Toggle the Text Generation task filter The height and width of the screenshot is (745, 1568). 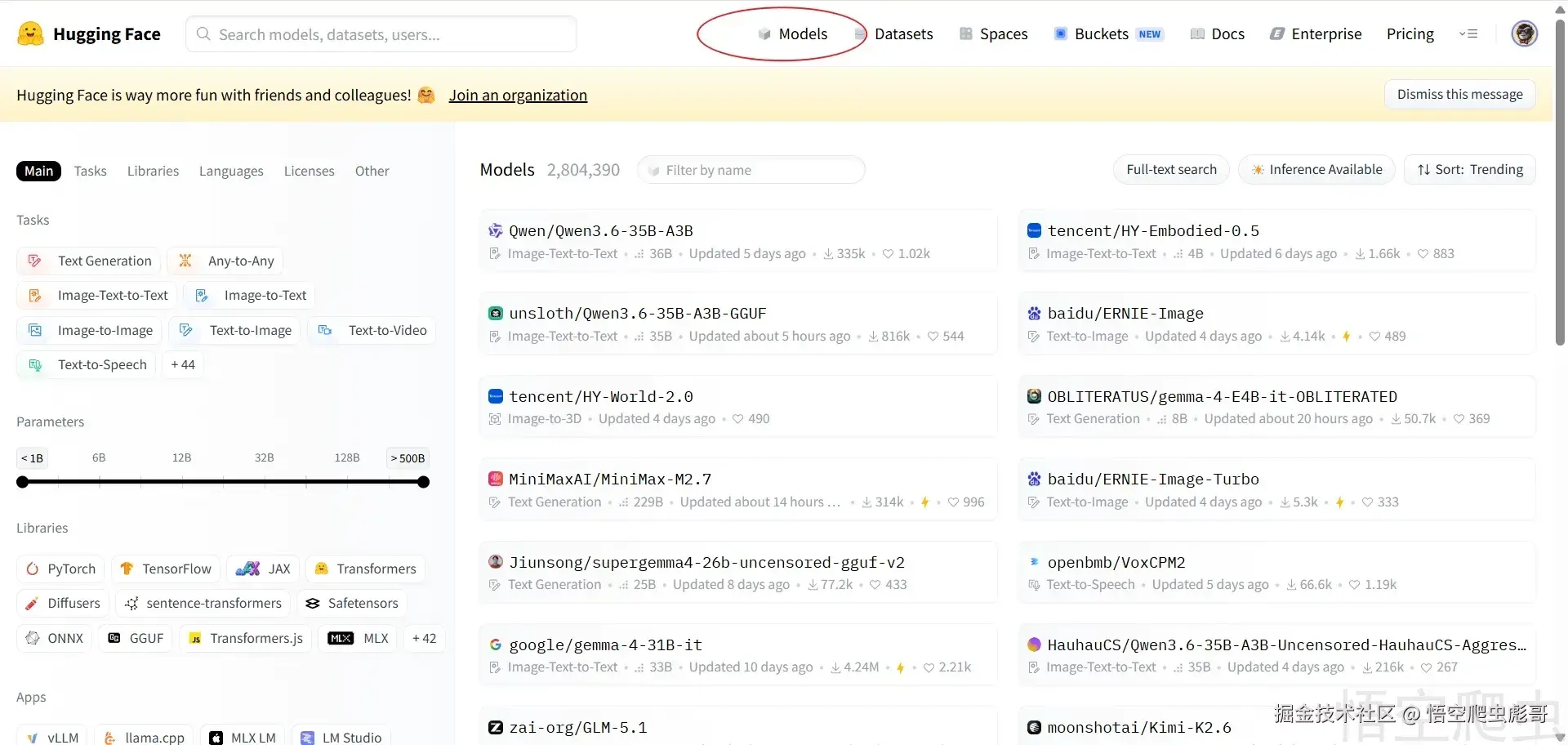tap(88, 261)
